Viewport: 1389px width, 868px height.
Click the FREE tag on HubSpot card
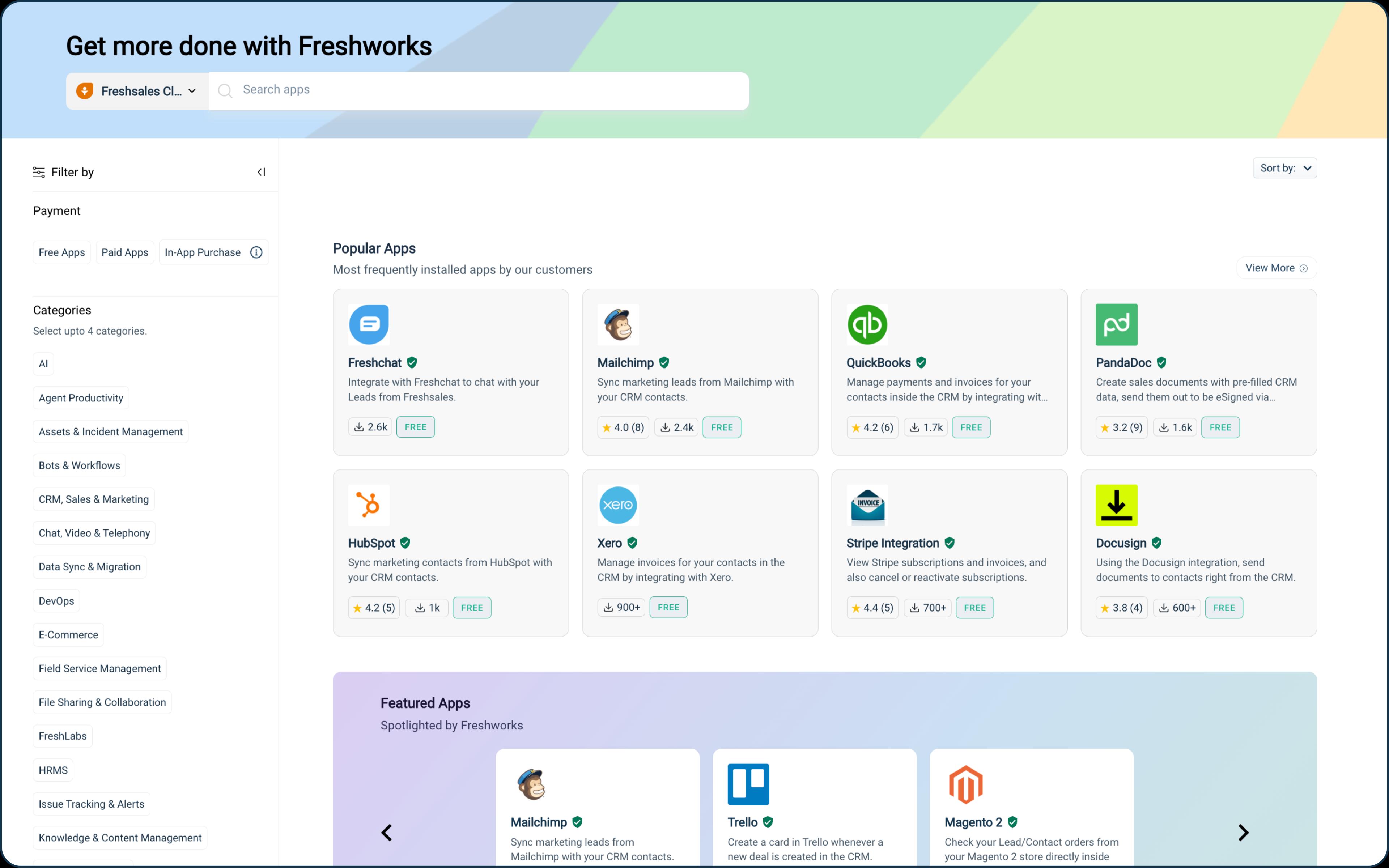click(x=472, y=608)
